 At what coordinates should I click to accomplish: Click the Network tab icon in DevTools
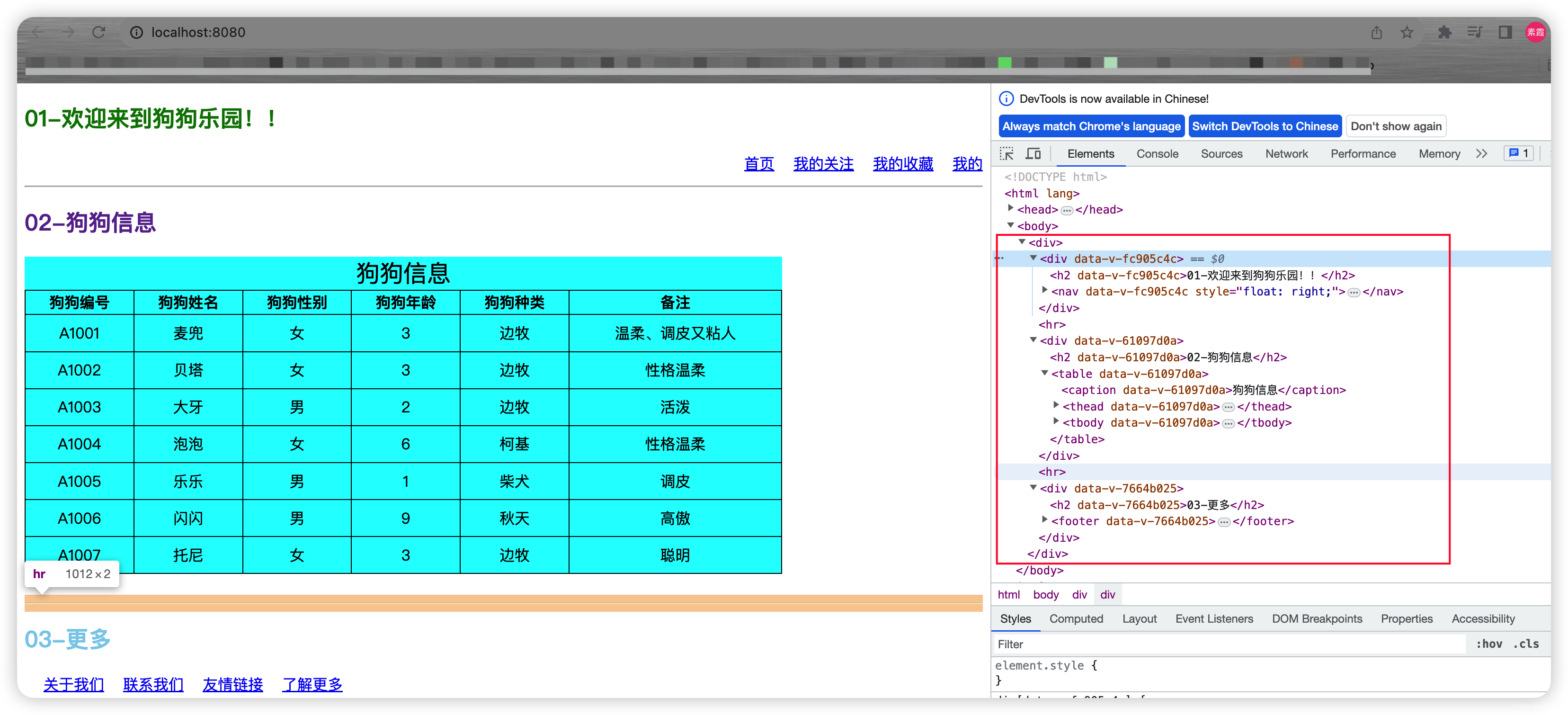pyautogui.click(x=1285, y=154)
